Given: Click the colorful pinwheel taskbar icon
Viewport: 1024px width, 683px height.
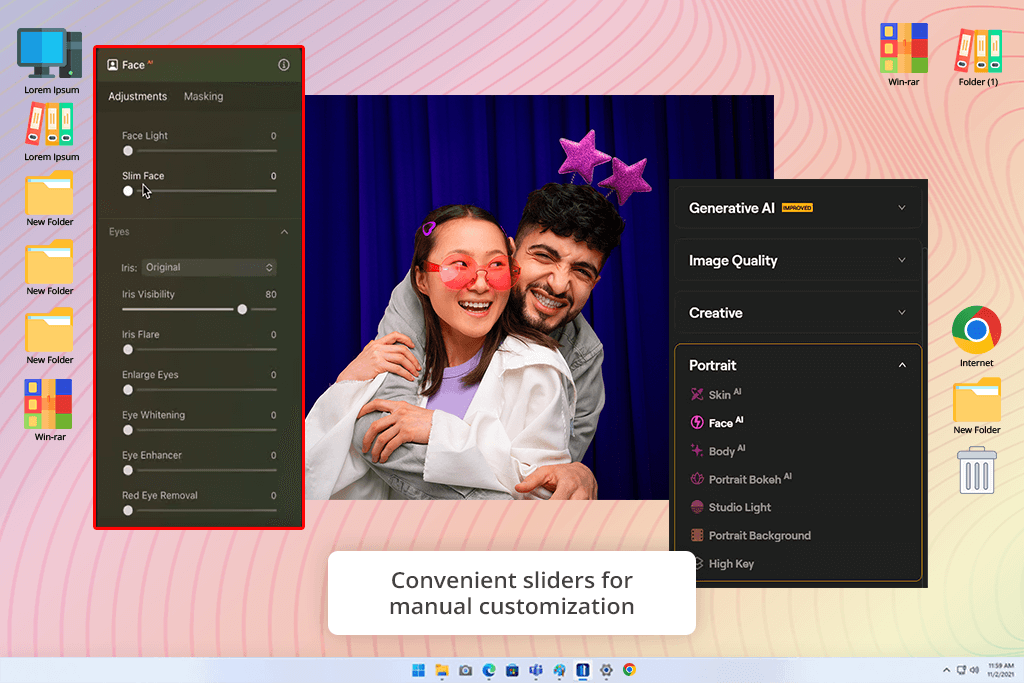Looking at the screenshot, I should (x=560, y=670).
